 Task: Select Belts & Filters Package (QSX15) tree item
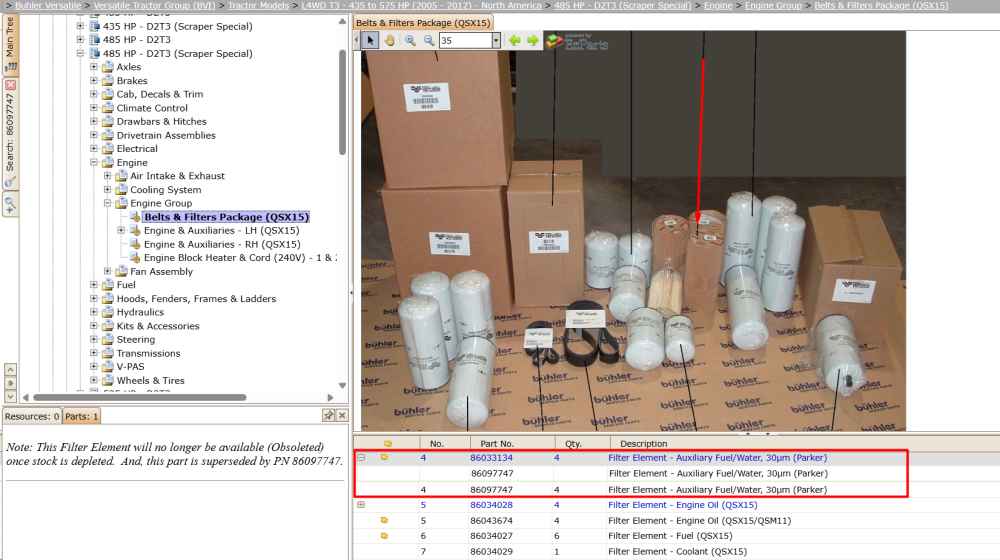(226, 217)
